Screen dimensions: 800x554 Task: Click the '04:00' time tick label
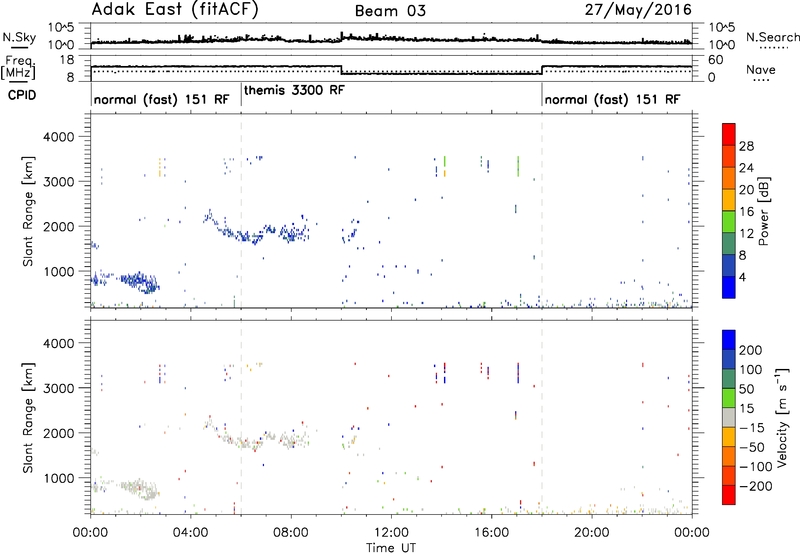[x=190, y=533]
